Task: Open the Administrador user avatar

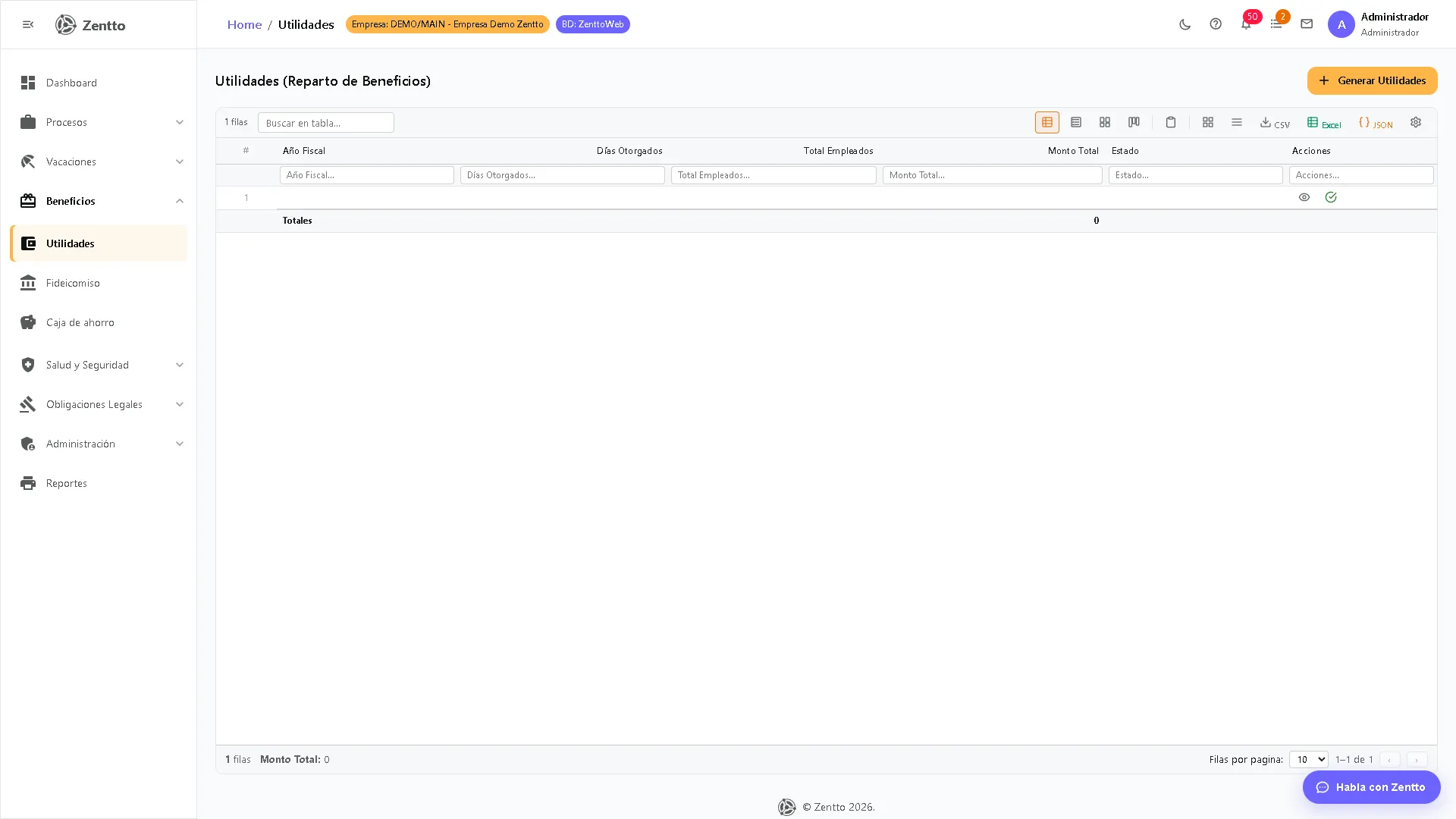Action: 1341,24
